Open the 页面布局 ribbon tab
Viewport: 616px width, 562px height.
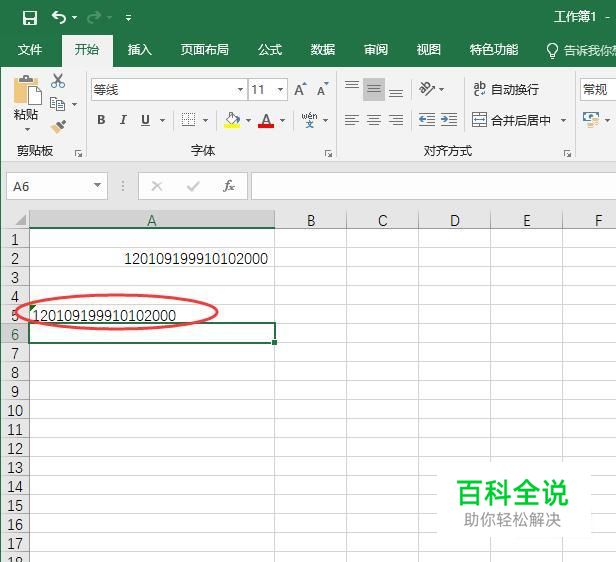coord(205,50)
